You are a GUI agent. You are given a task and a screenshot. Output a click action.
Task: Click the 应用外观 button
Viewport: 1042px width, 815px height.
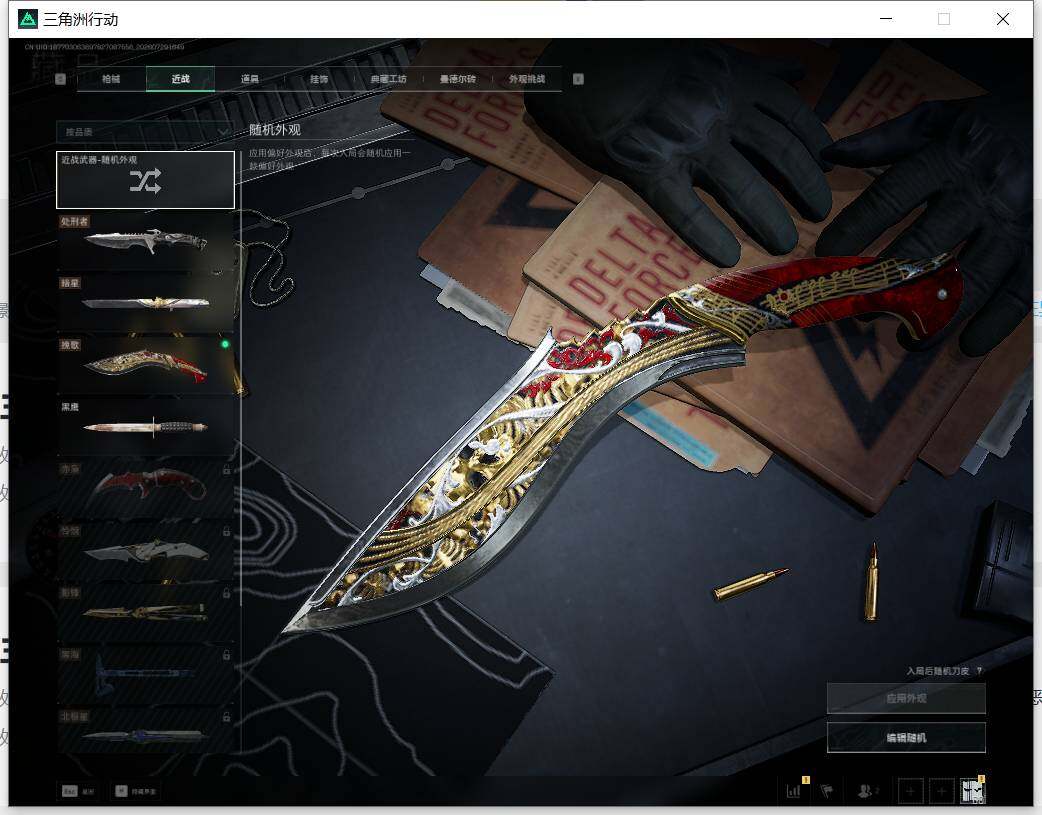pyautogui.click(x=906, y=699)
